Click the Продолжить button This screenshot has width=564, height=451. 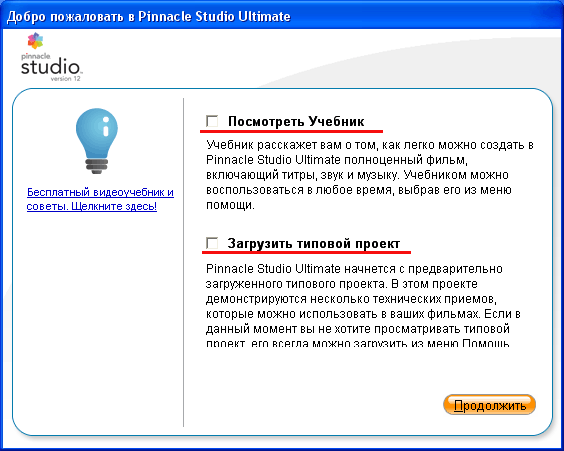pos(489,405)
